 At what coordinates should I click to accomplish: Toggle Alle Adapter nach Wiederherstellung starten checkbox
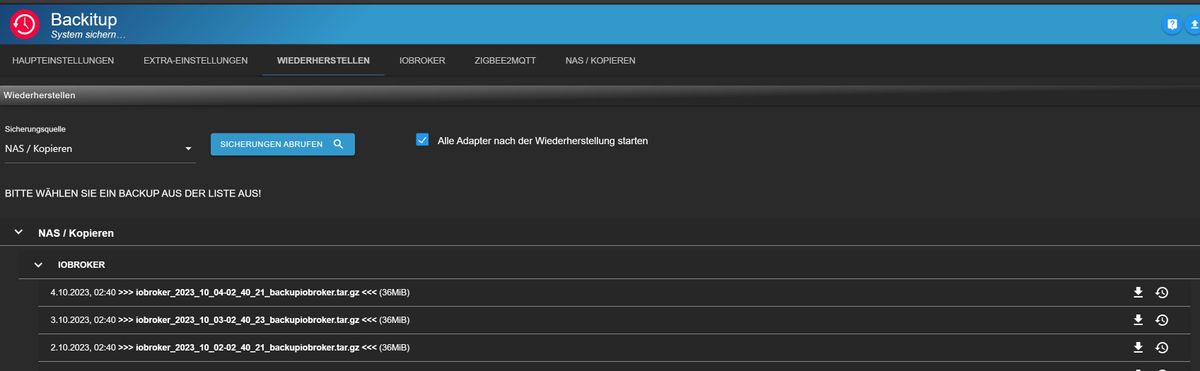point(422,140)
